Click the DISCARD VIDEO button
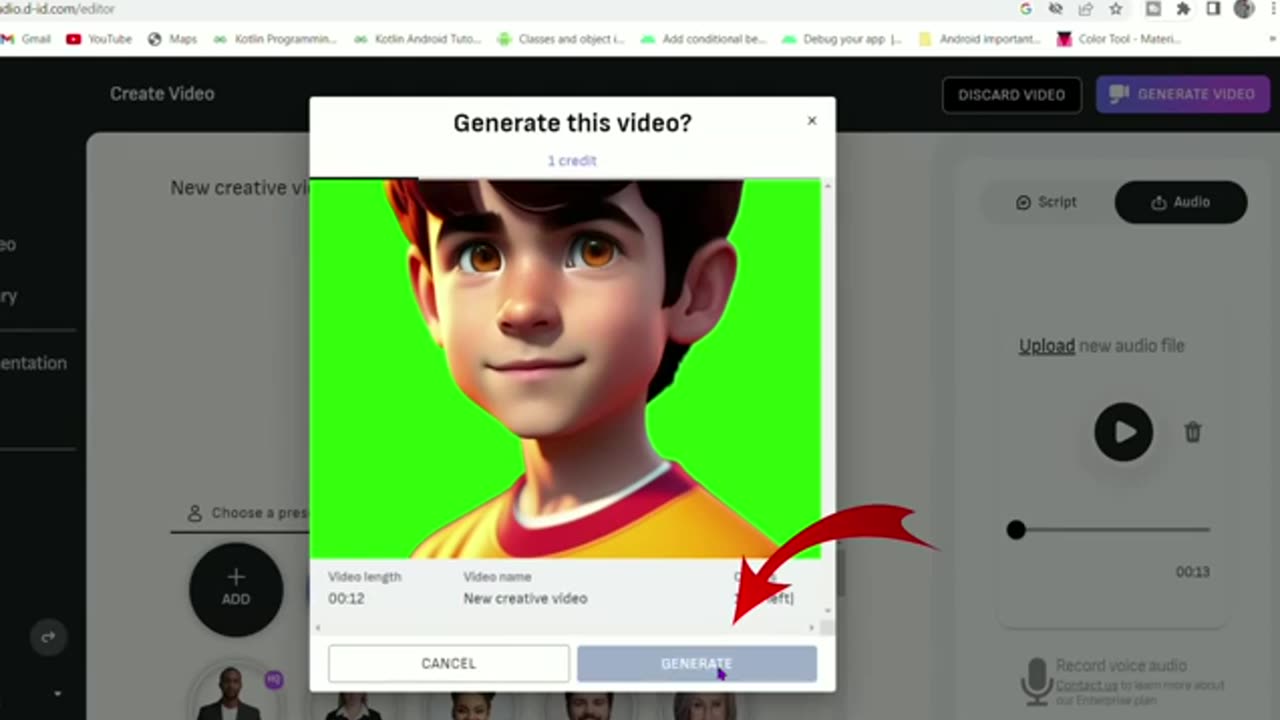 [1012, 95]
